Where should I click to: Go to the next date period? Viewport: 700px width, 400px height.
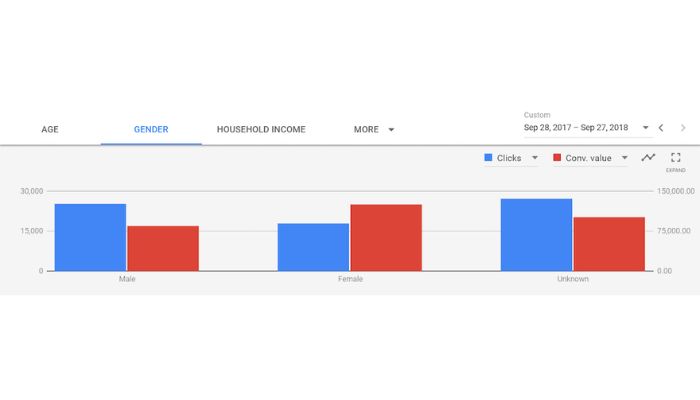click(683, 128)
